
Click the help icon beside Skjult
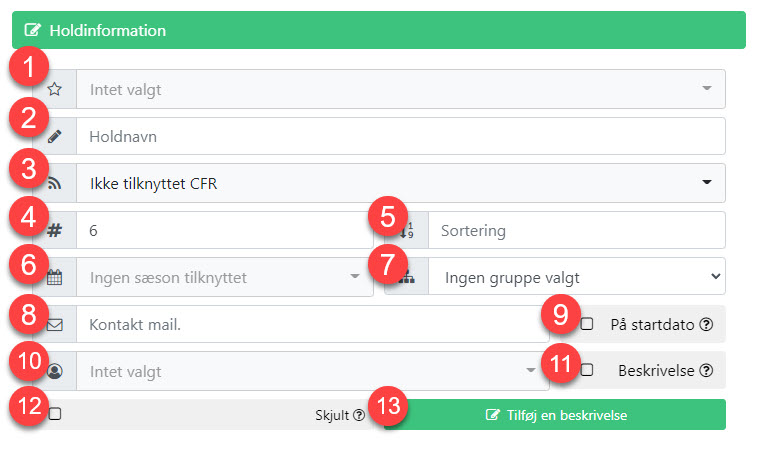coord(359,415)
